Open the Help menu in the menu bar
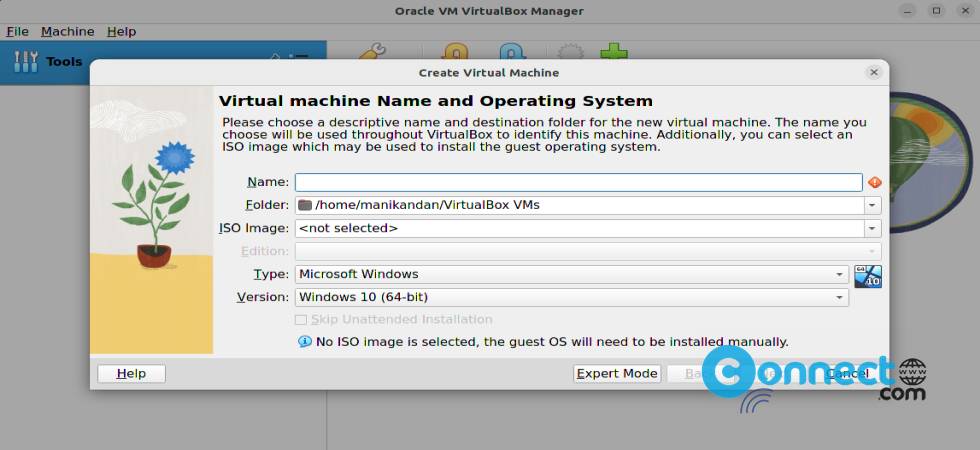This screenshot has height=450, width=980. (121, 31)
